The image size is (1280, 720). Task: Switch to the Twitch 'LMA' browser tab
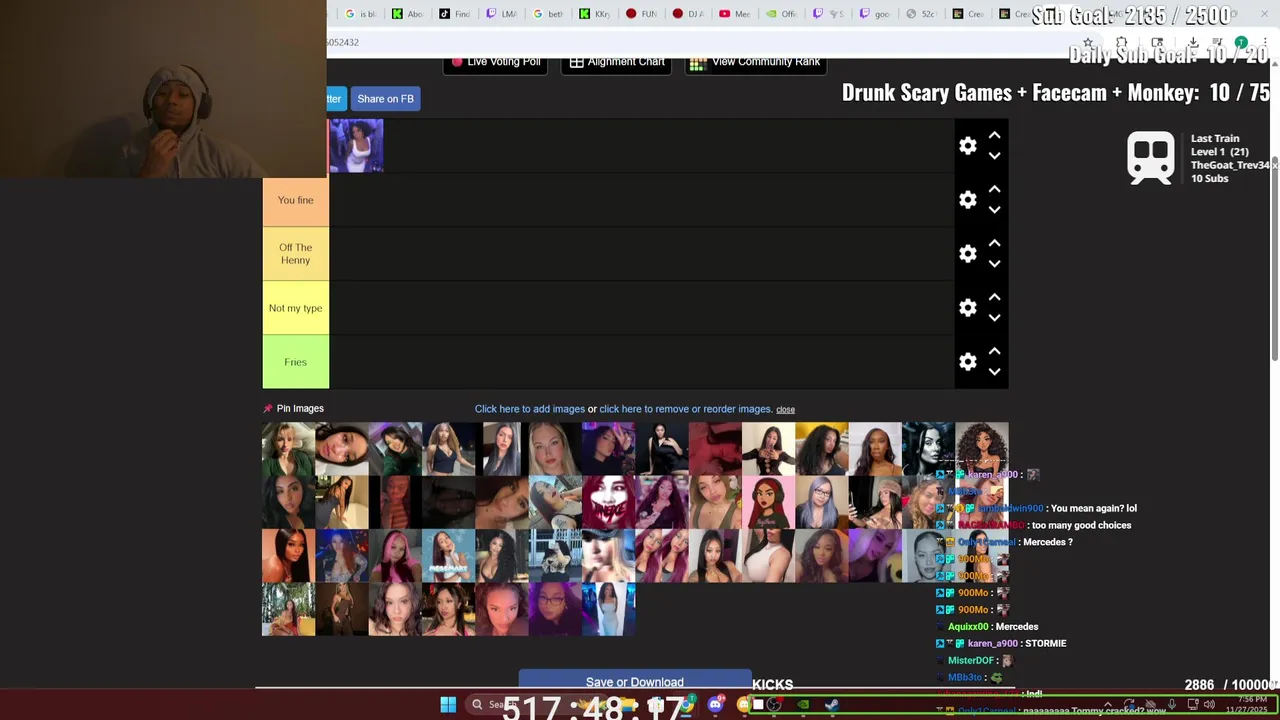[x=501, y=14]
